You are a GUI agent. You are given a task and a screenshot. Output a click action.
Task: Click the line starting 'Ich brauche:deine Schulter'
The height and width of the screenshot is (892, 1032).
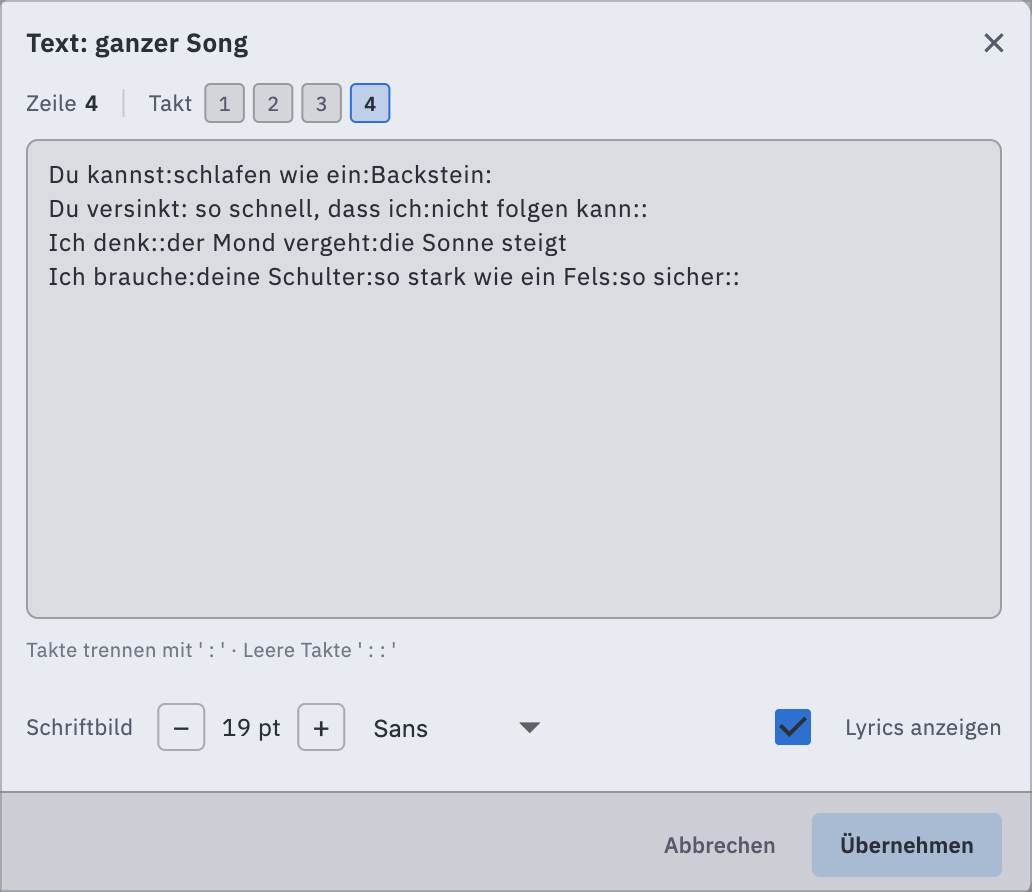tap(394, 277)
